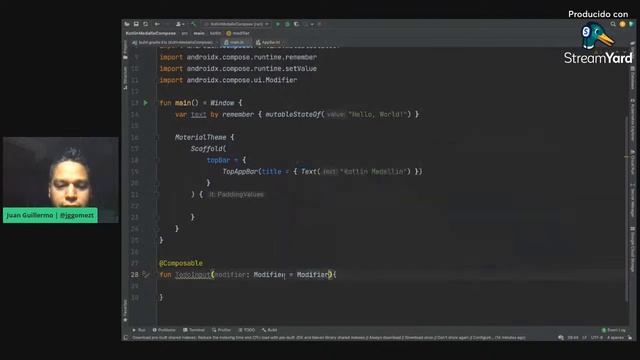The width and height of the screenshot is (640, 360).
Task: Click the it: PaddingValues inlay hint
Action: point(236,195)
